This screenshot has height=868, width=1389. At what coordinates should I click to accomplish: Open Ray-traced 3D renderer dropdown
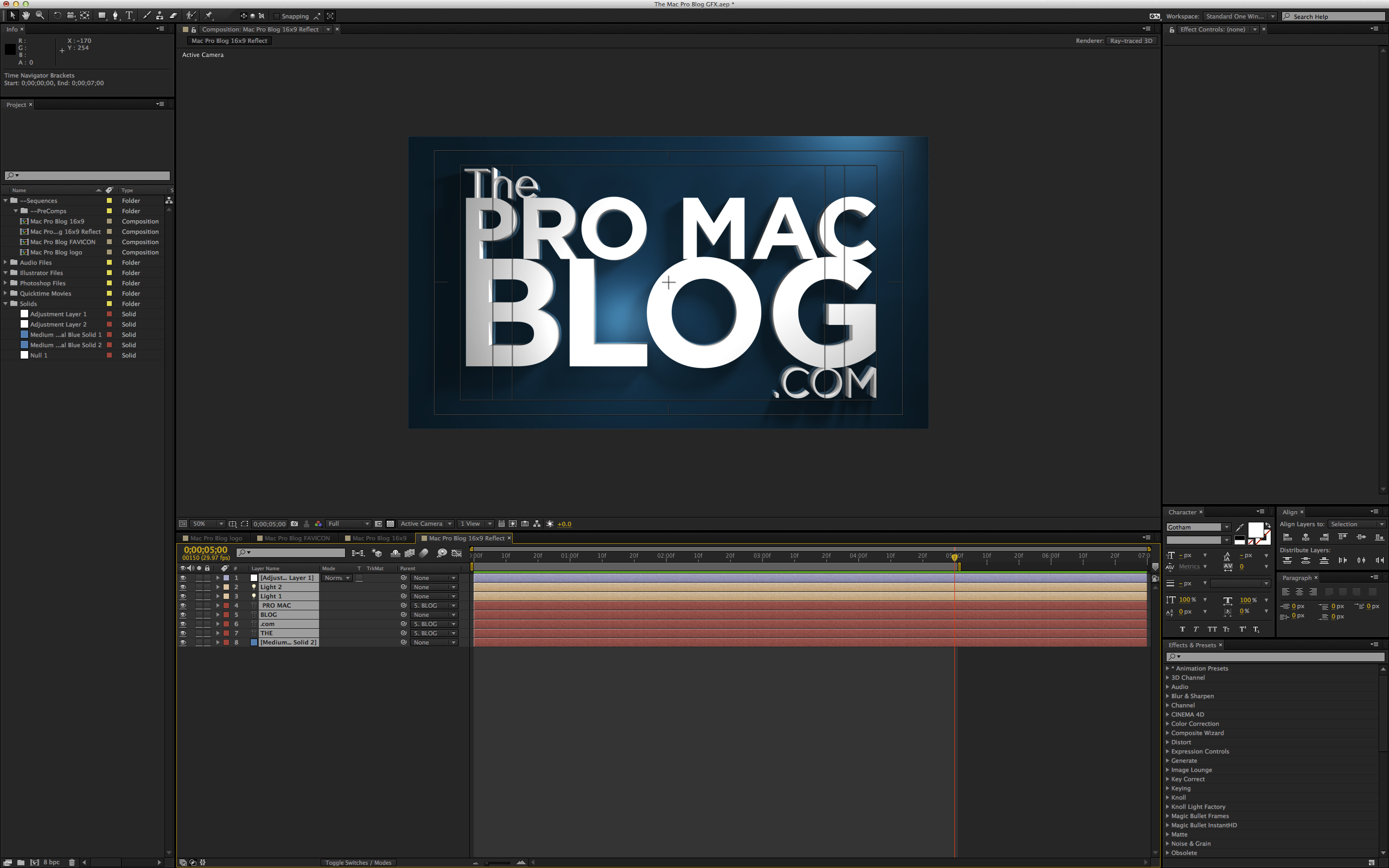[x=1131, y=41]
